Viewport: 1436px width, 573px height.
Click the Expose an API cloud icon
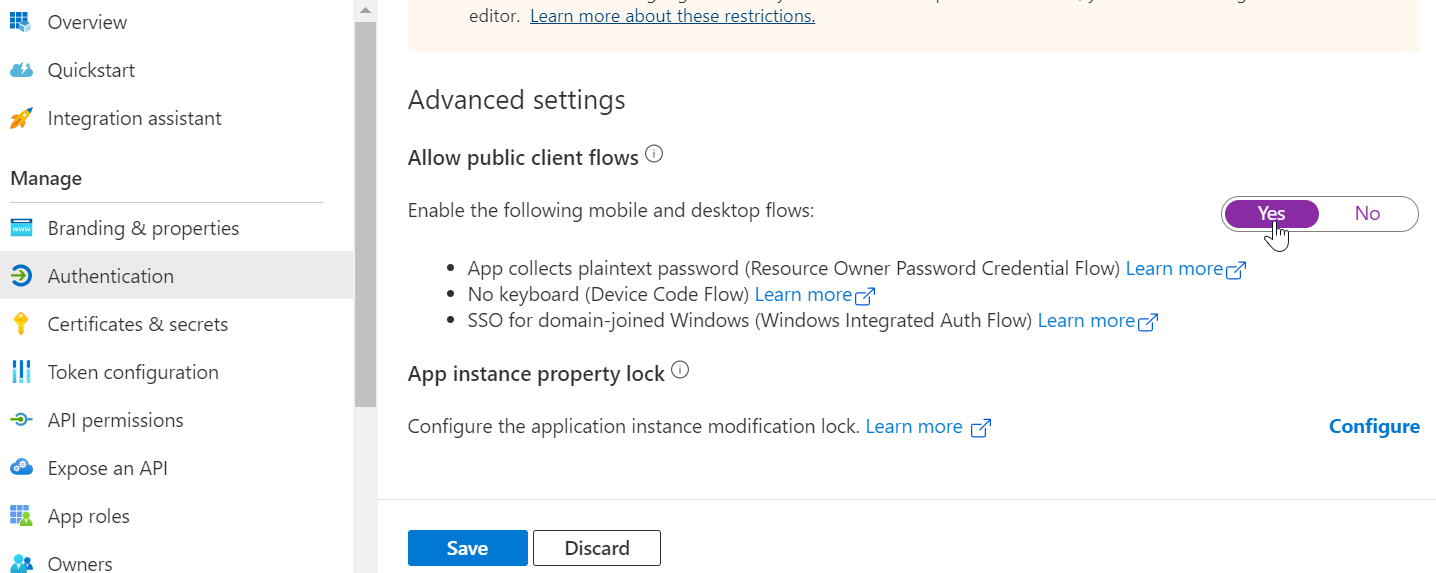coord(21,468)
